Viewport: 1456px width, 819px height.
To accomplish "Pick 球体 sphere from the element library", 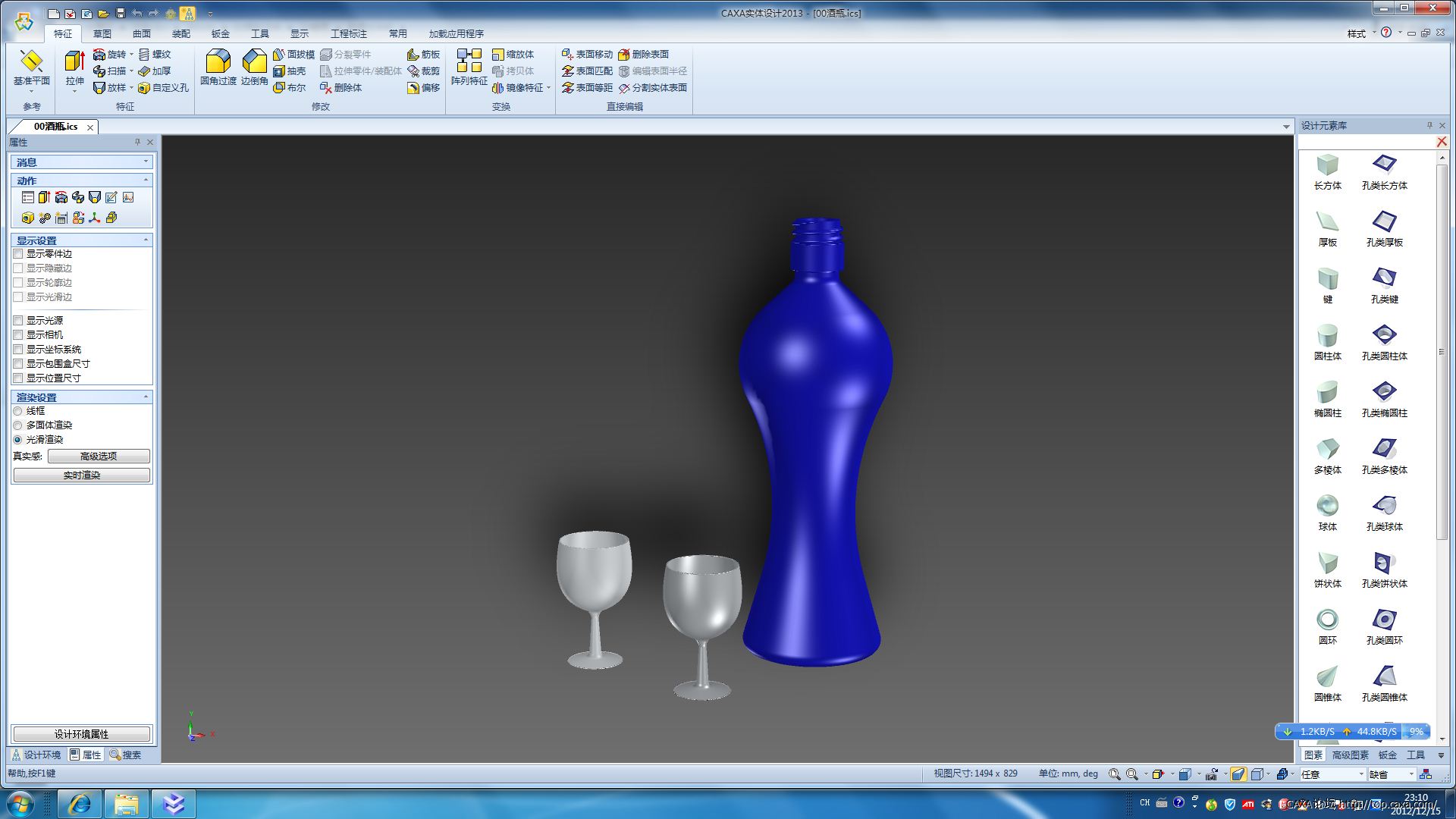I will click(x=1327, y=513).
